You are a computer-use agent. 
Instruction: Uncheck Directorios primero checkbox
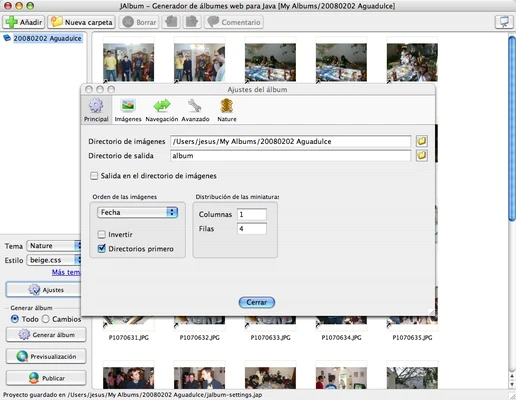click(x=102, y=249)
